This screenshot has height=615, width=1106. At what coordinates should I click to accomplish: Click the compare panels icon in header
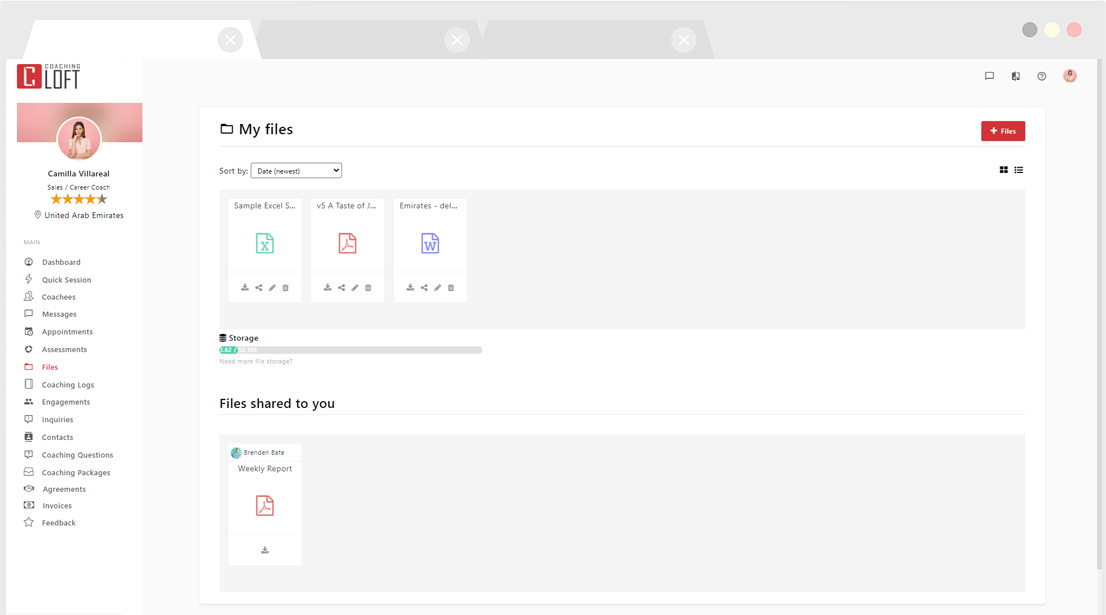pyautogui.click(x=1015, y=76)
